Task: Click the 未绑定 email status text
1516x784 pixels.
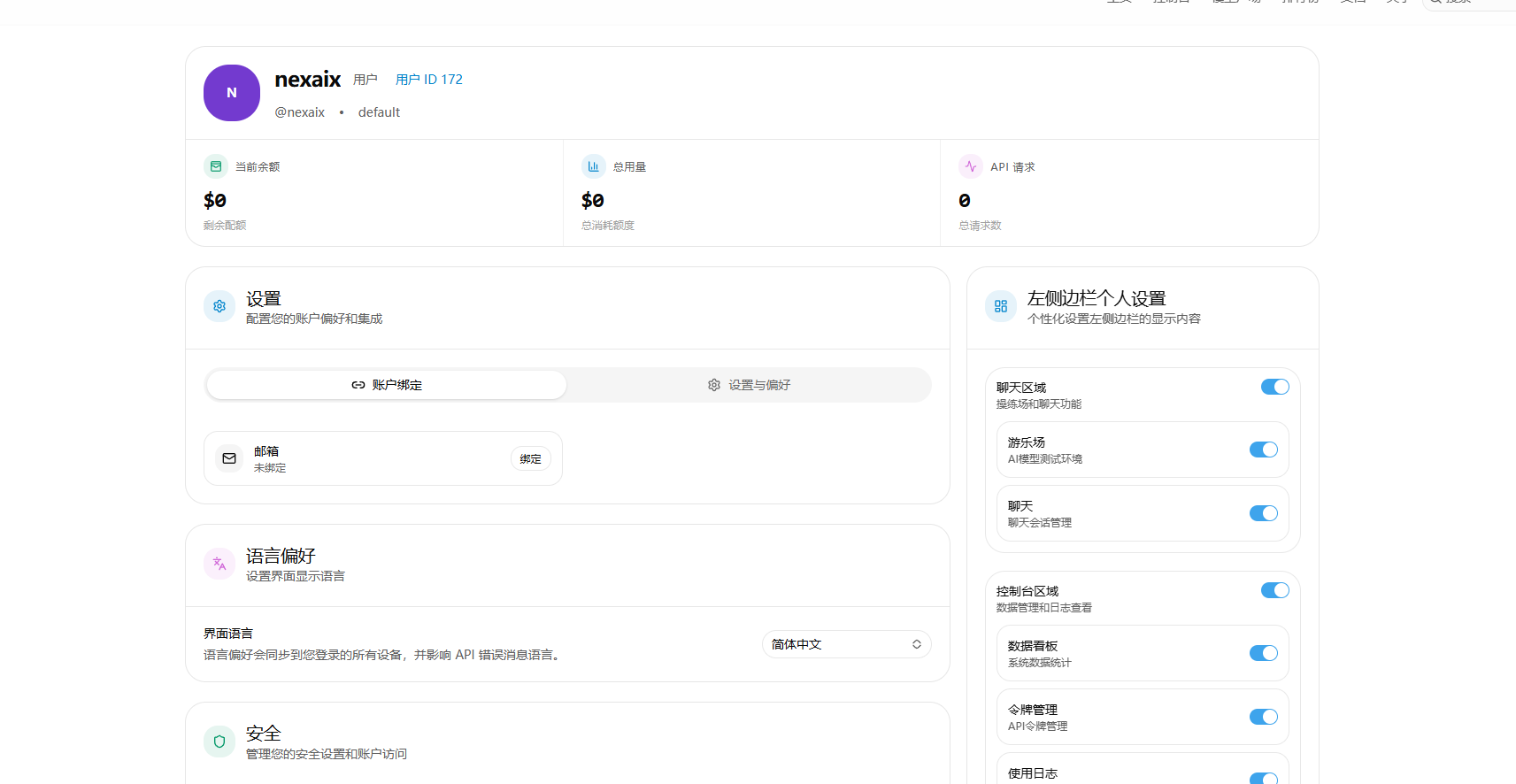Action: [270, 468]
